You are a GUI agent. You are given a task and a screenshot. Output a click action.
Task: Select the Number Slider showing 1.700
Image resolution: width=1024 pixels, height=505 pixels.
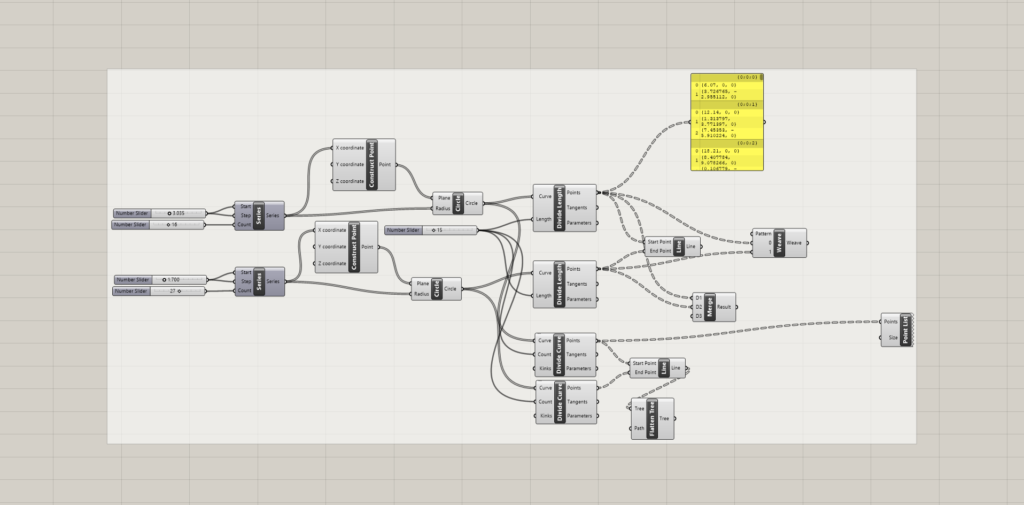tap(161, 280)
